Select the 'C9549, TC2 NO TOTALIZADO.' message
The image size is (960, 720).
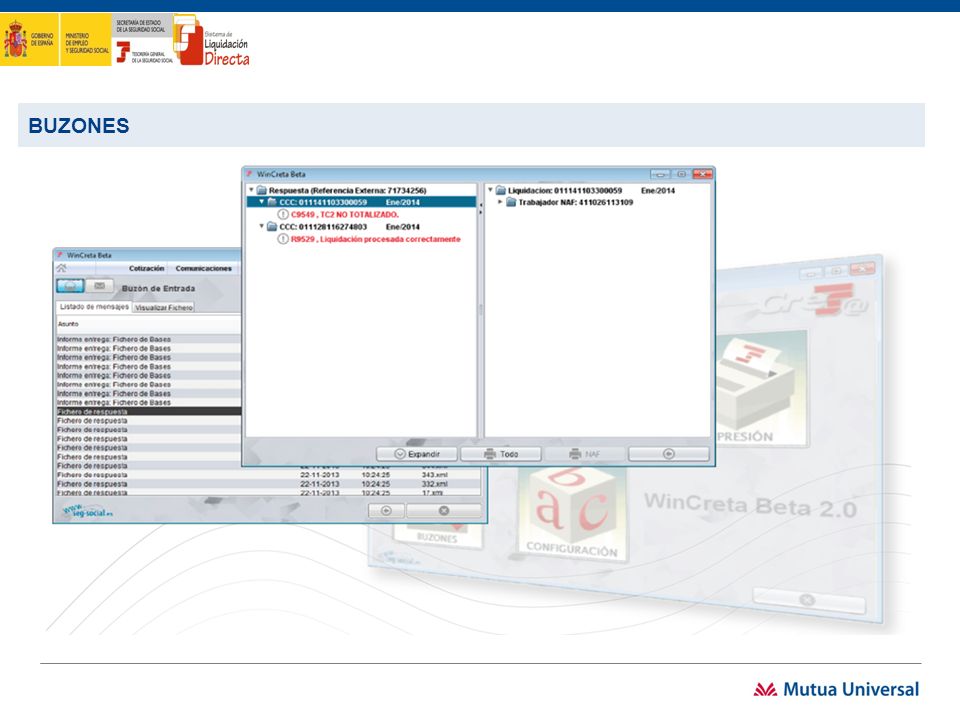point(345,215)
